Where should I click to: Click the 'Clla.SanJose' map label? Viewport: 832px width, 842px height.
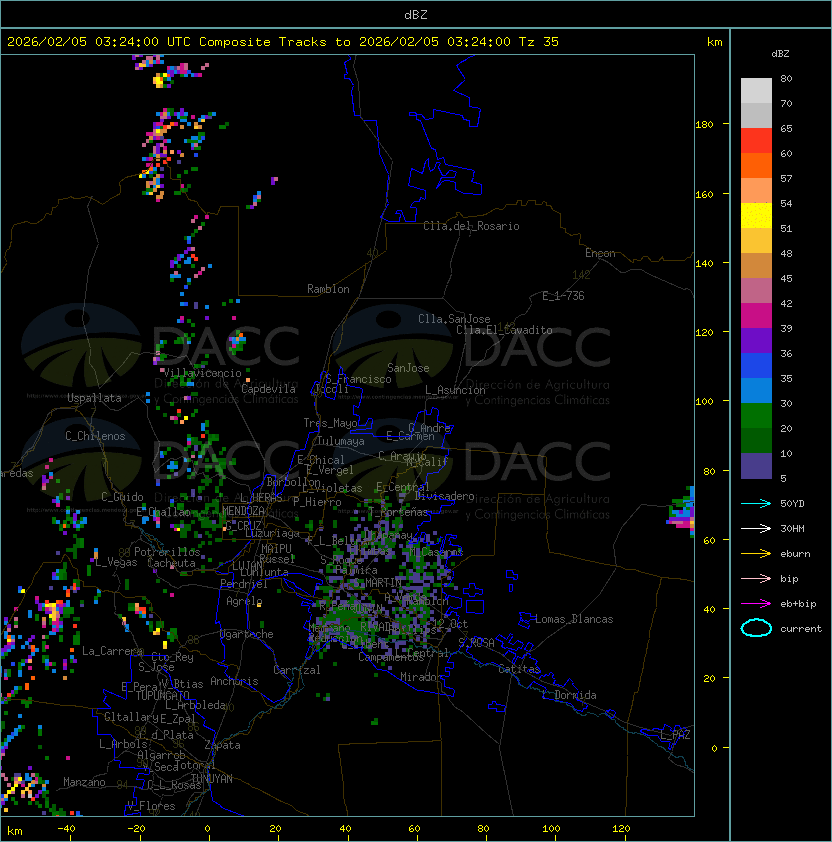[x=454, y=319]
